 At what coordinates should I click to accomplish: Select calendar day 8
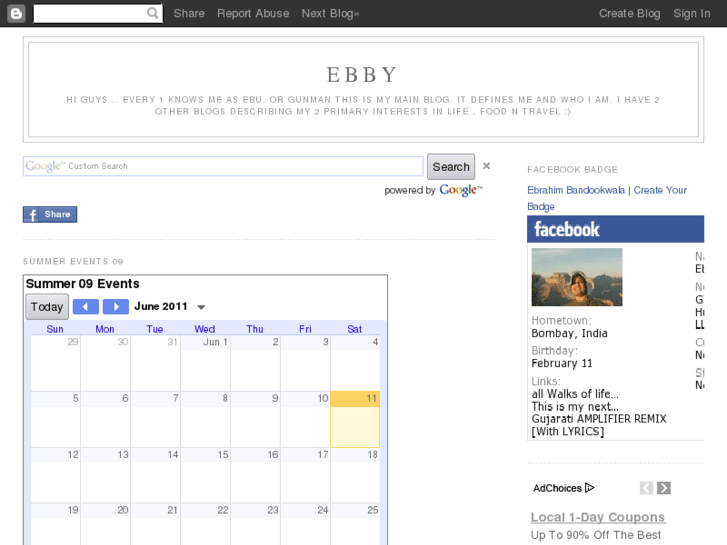205,419
